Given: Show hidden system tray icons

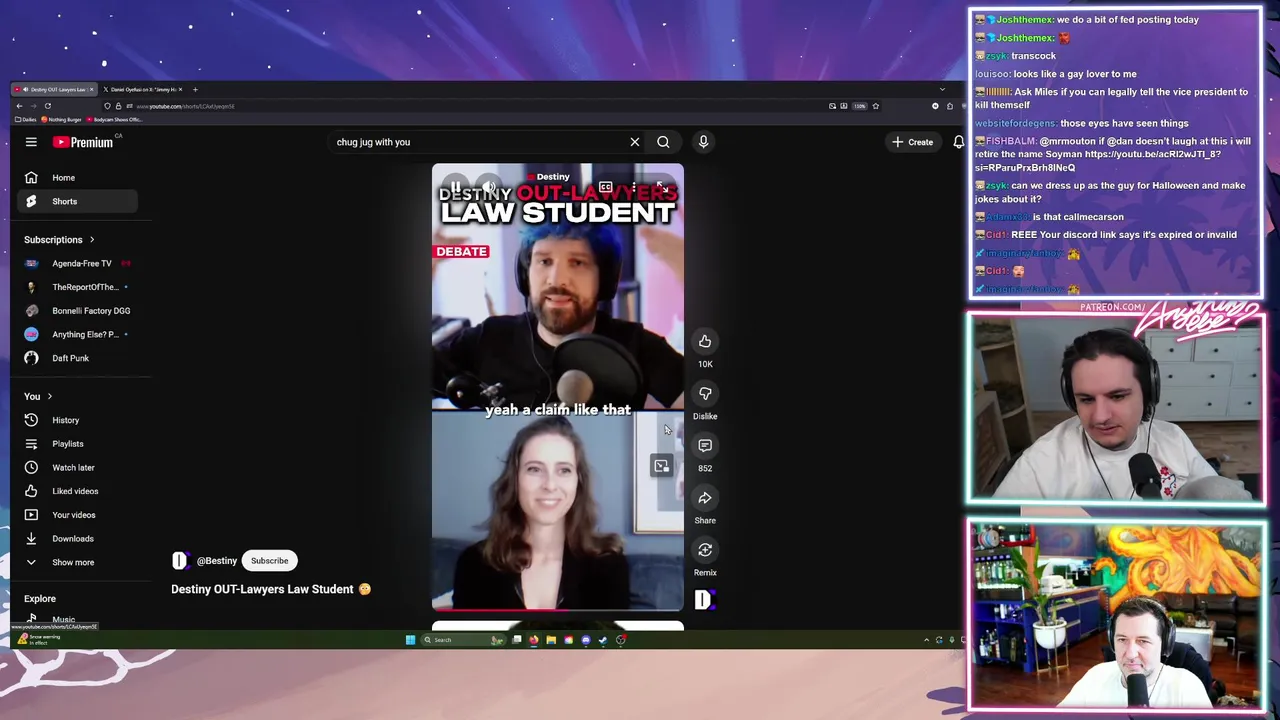Looking at the screenshot, I should [926, 640].
